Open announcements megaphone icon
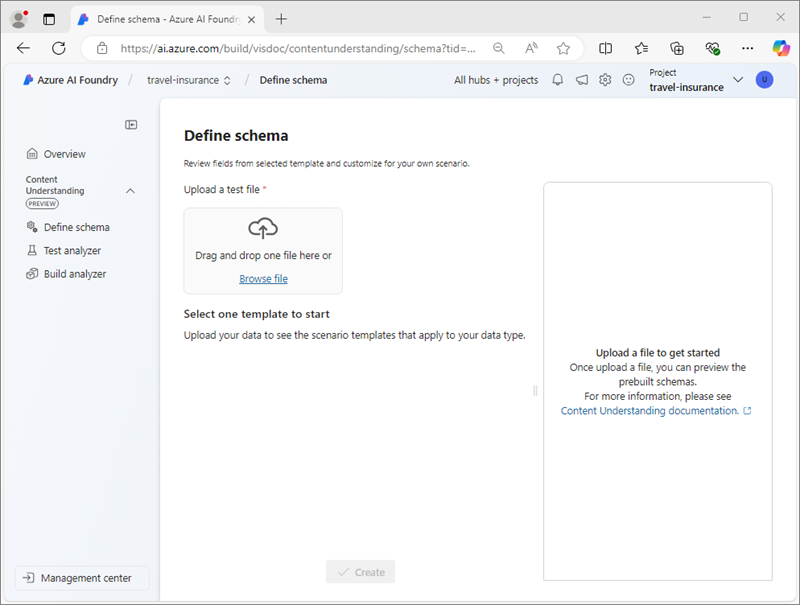Viewport: 800px width, 605px height. [582, 80]
